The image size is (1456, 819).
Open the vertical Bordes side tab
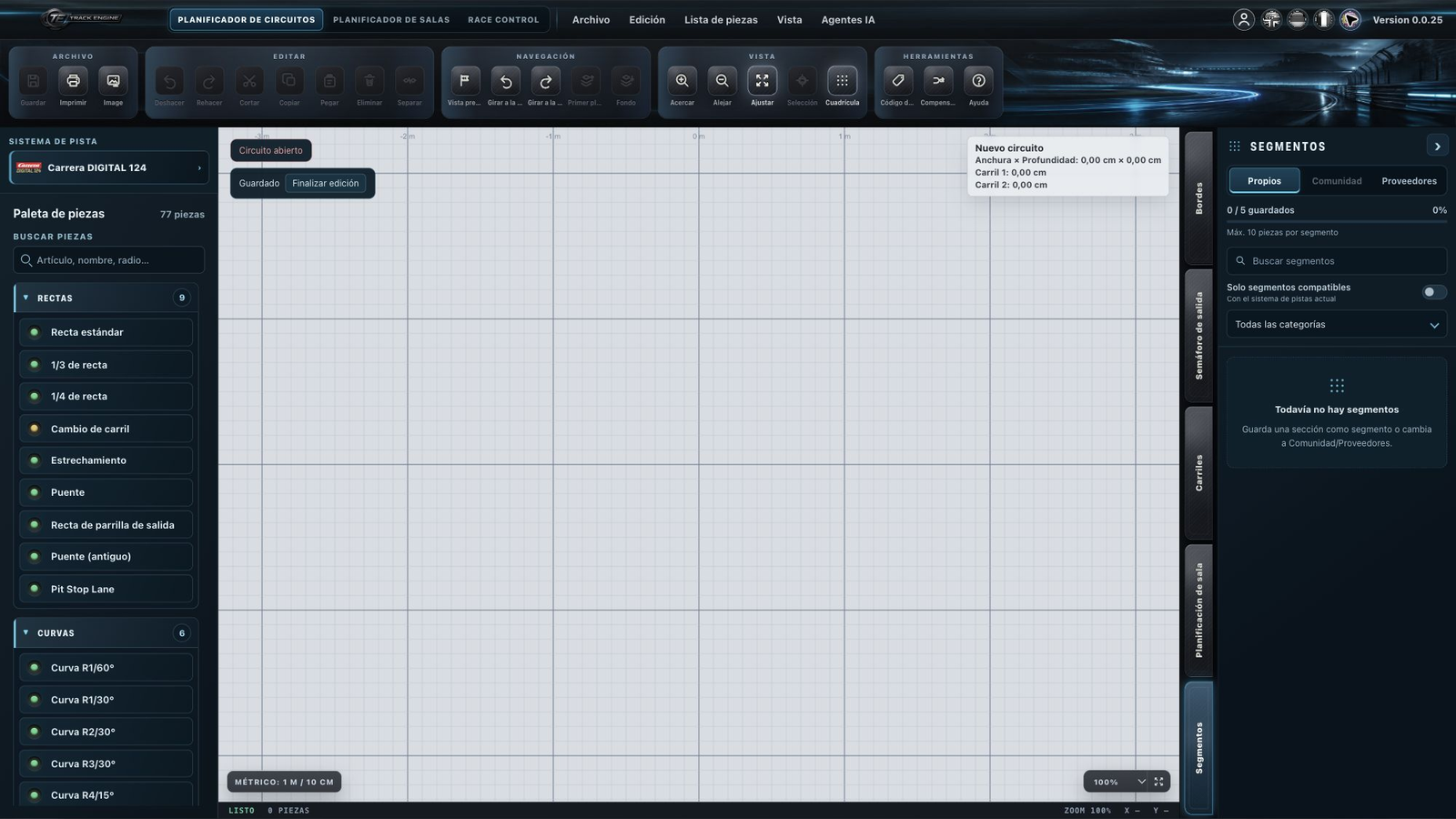tap(1198, 197)
